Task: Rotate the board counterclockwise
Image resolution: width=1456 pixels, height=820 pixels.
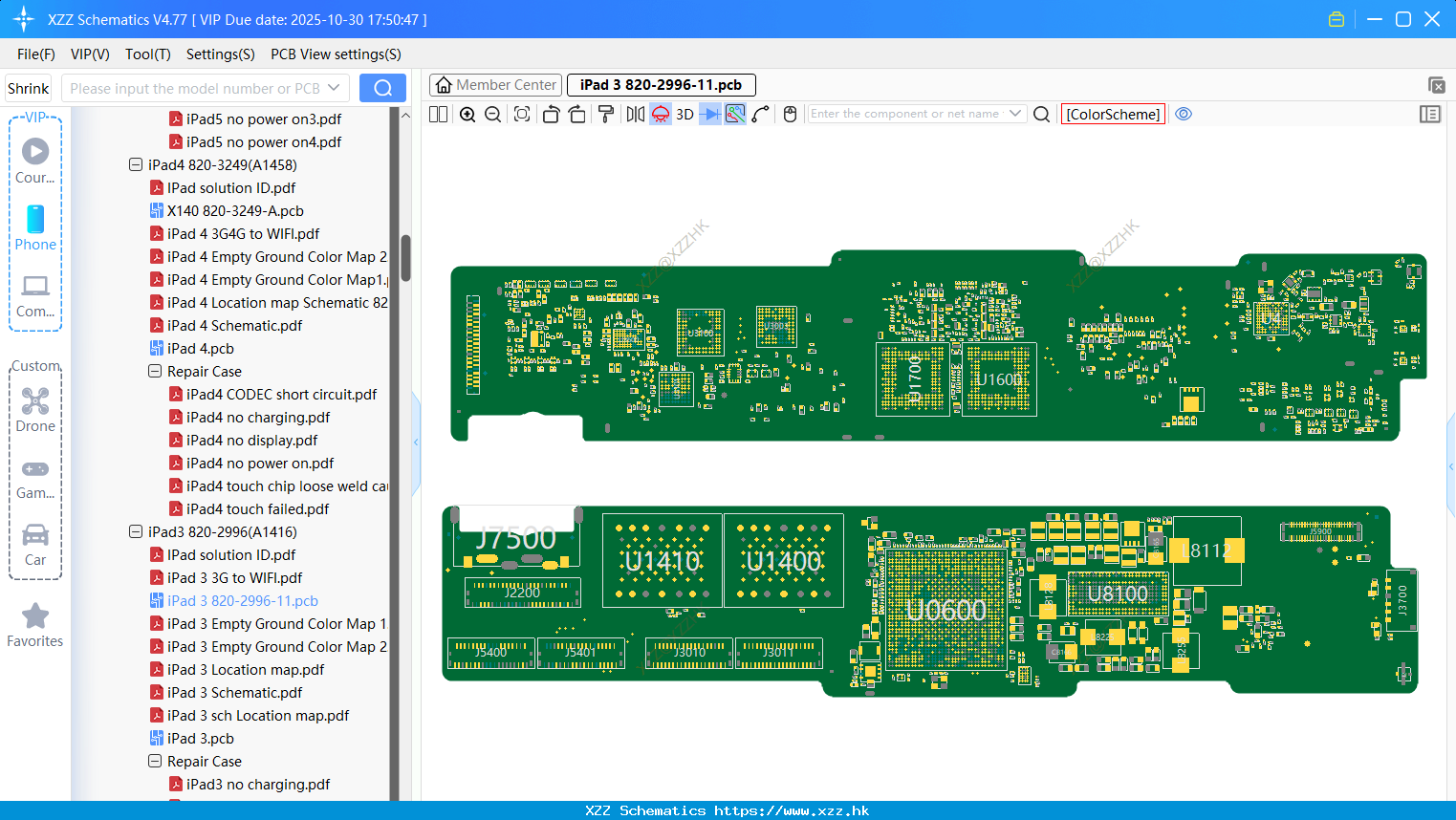Action: (x=551, y=115)
